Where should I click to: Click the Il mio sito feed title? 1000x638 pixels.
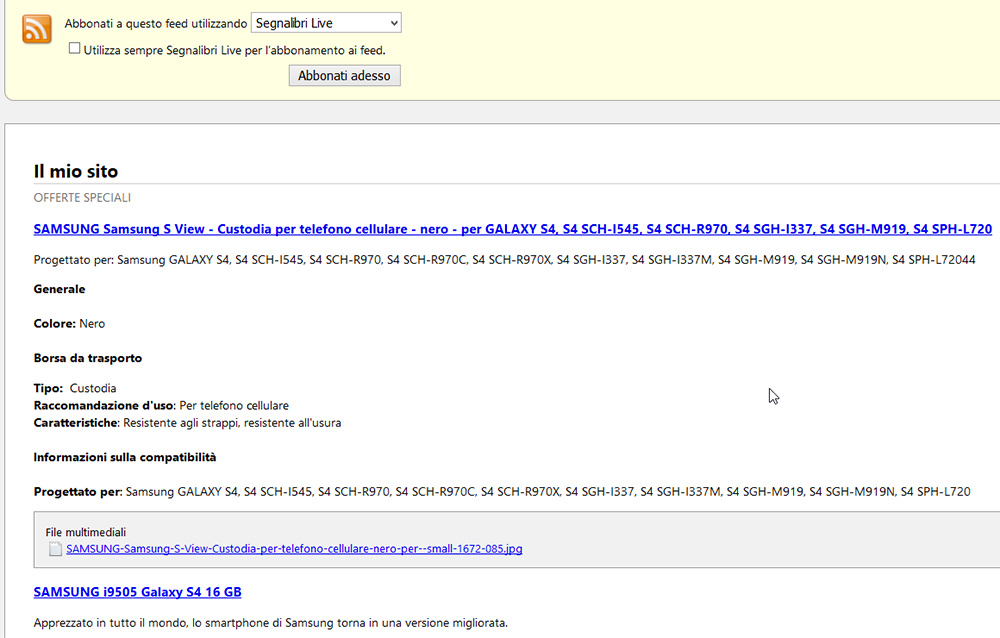click(76, 171)
